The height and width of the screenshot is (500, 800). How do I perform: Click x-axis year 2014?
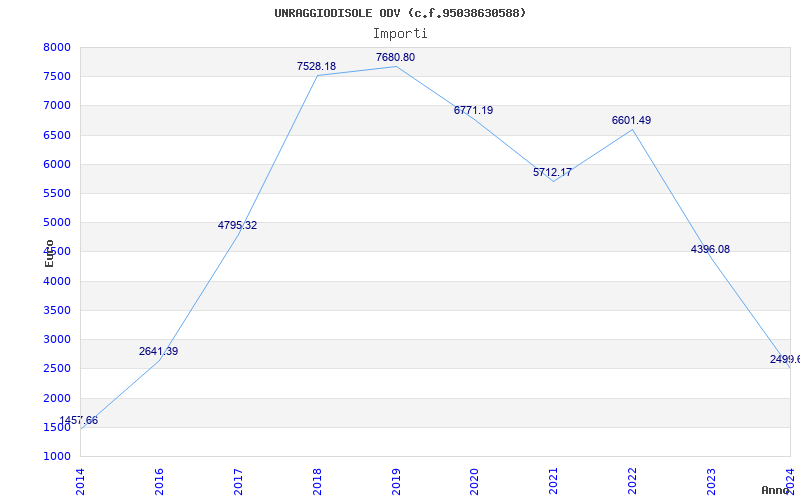pos(80,481)
